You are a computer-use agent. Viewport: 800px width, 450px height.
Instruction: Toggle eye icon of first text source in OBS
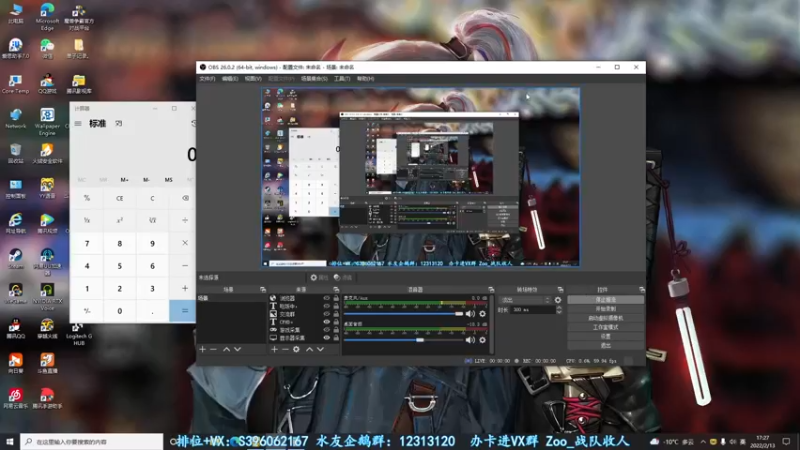coord(327,306)
